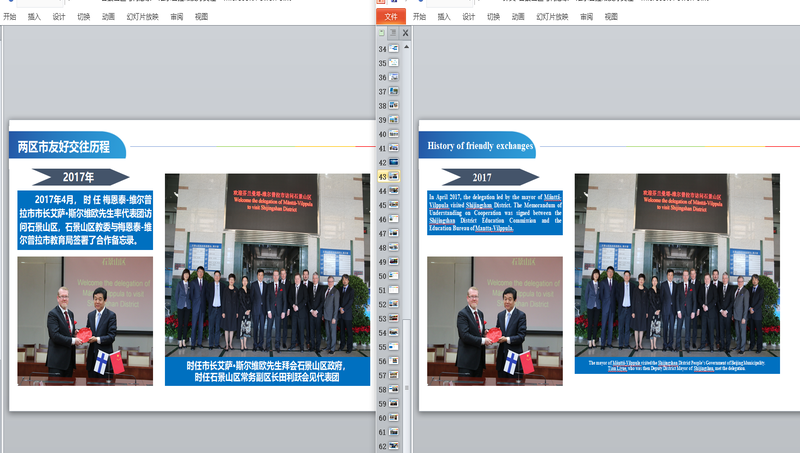
Task: Select slide 37 thumbnail
Action: [393, 91]
